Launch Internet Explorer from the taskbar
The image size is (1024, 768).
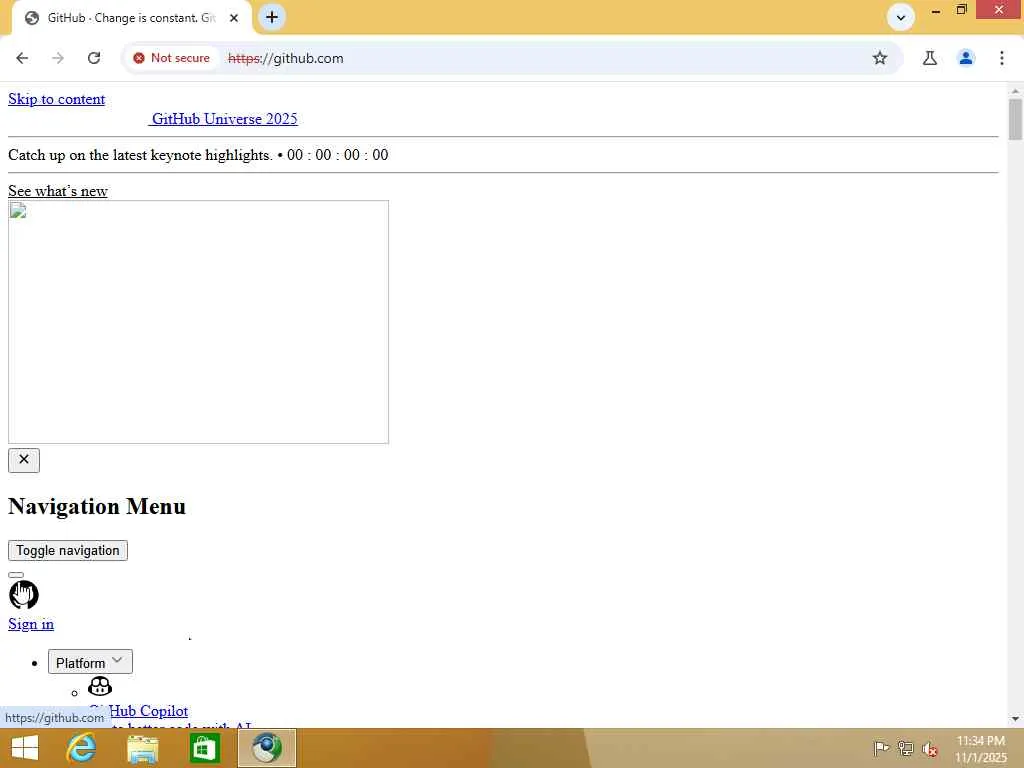pyautogui.click(x=82, y=748)
